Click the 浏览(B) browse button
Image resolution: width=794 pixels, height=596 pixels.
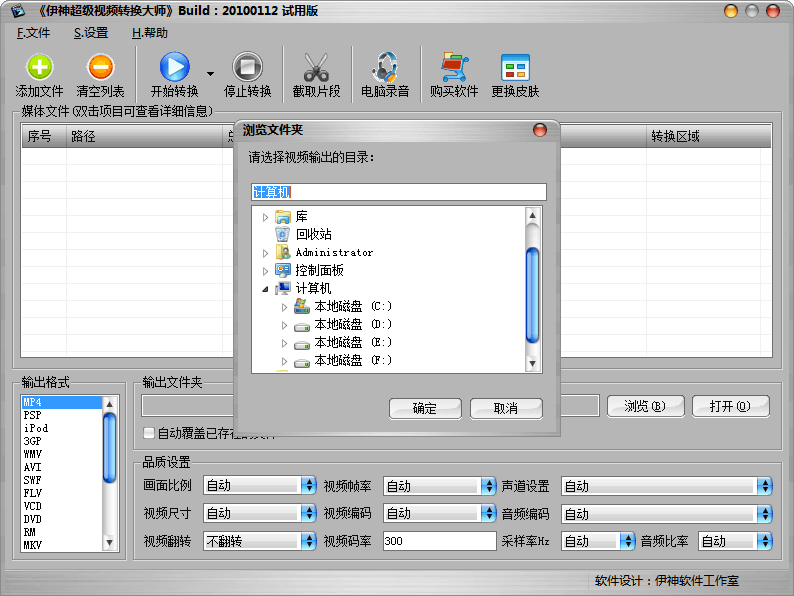point(645,406)
